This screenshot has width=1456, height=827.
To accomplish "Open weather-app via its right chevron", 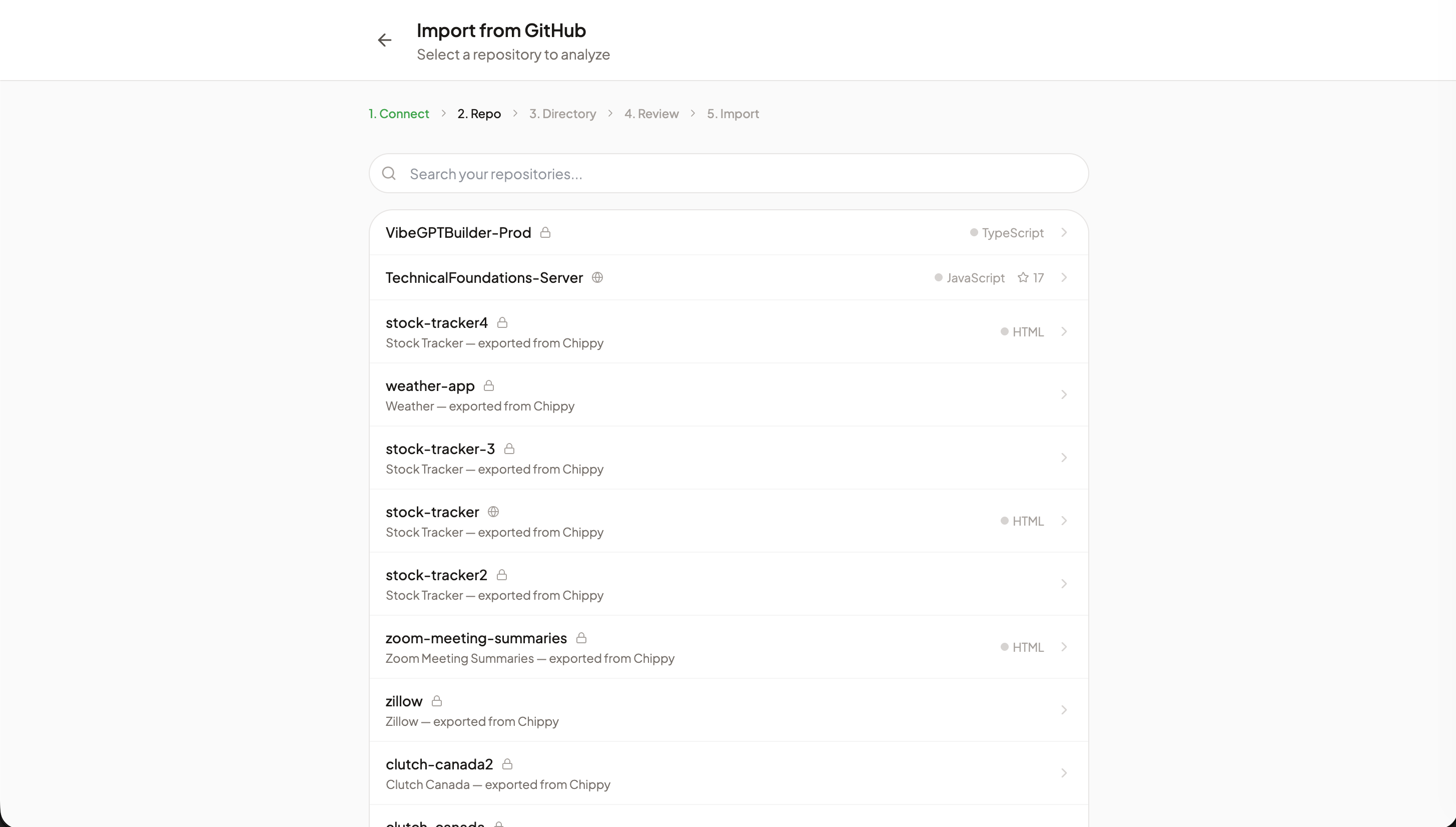I will point(1064,394).
